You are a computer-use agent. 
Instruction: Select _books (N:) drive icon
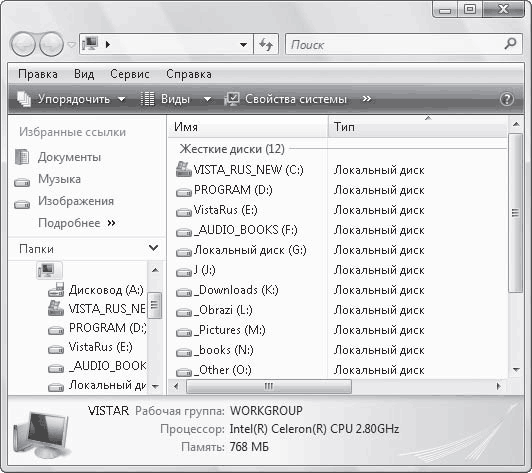(x=184, y=352)
